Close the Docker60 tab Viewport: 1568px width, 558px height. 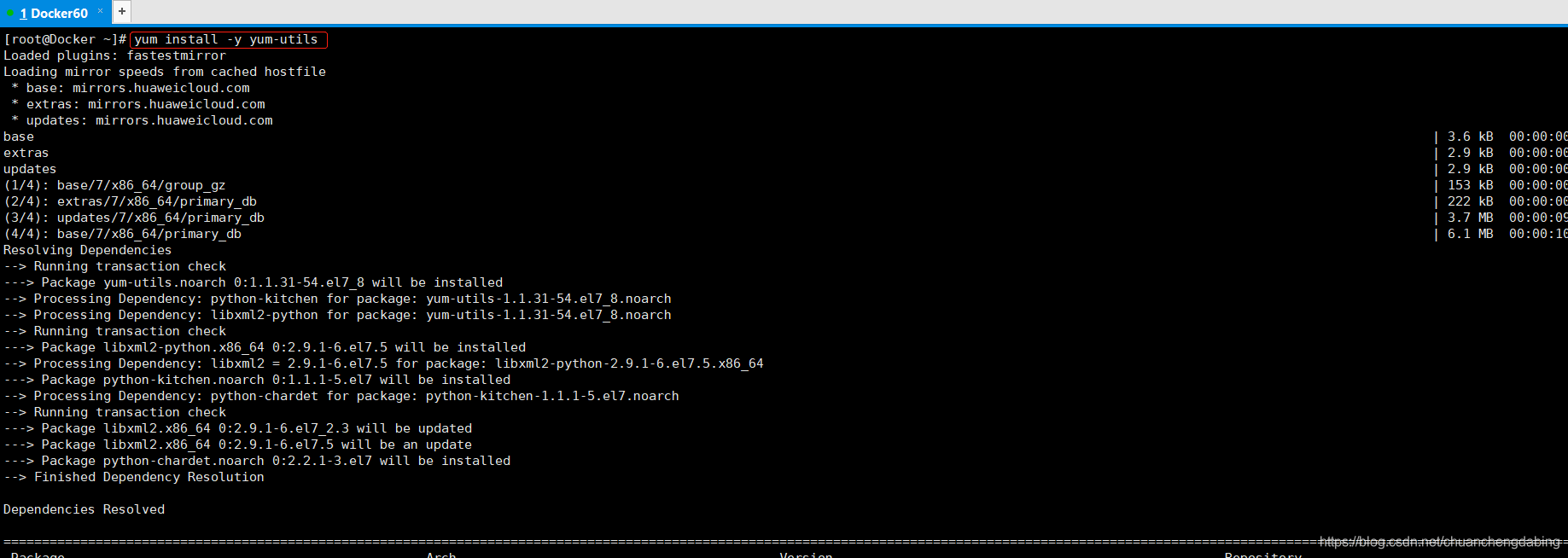(100, 11)
